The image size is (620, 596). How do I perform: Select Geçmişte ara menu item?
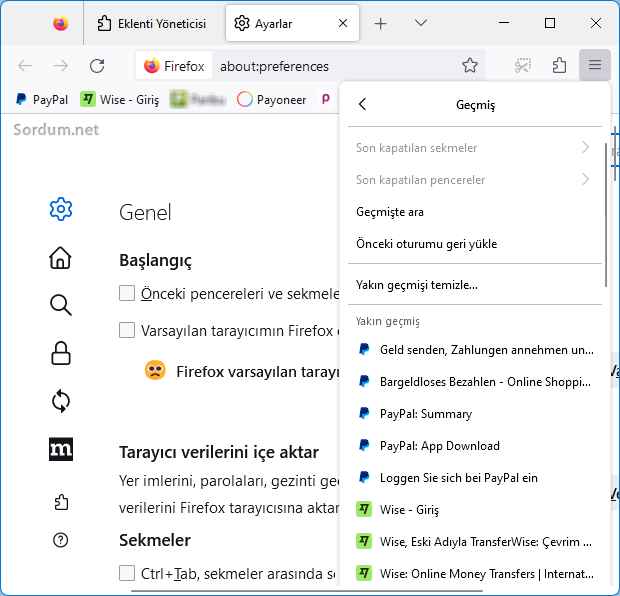(474, 212)
